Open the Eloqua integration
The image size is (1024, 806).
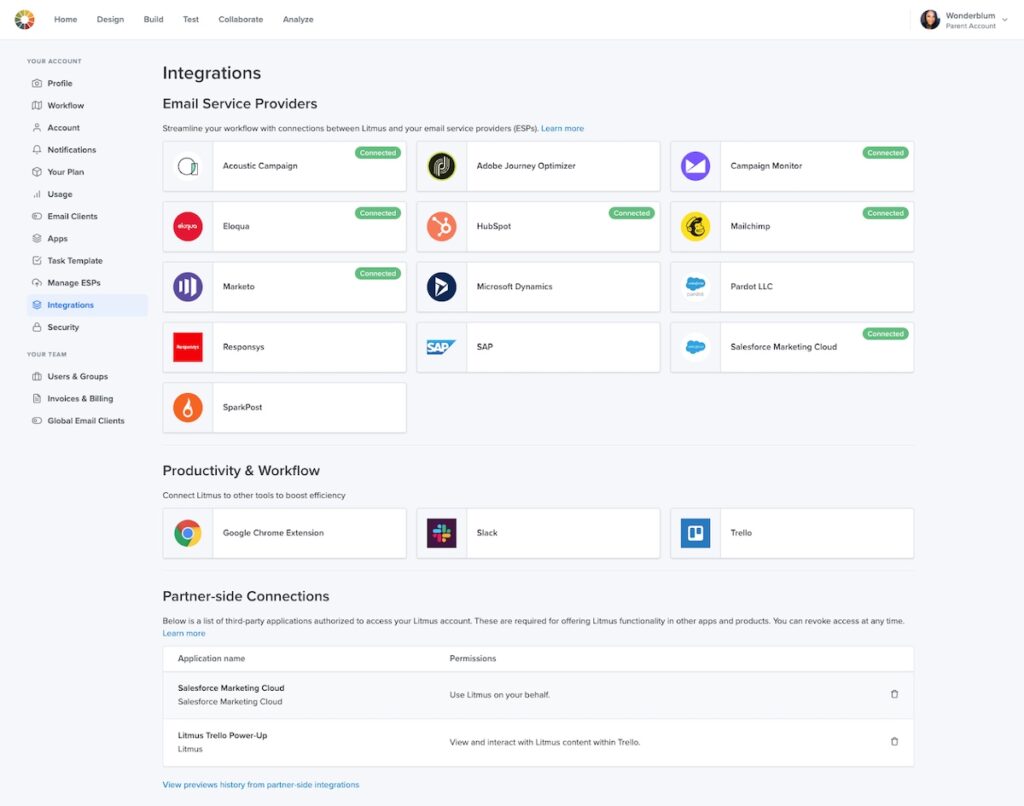[283, 227]
